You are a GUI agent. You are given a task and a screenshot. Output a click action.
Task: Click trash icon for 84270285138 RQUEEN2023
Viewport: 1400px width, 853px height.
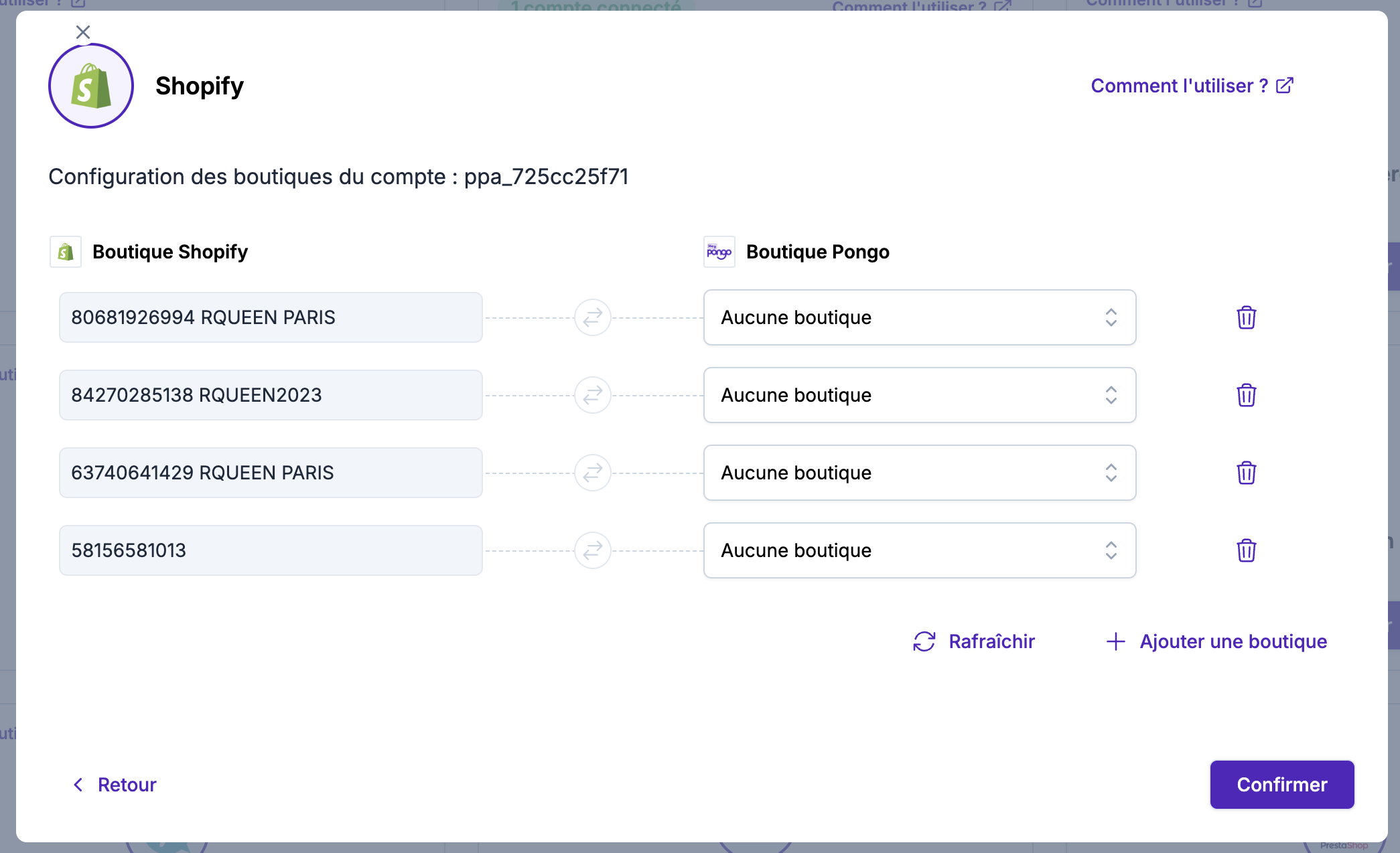click(x=1246, y=395)
